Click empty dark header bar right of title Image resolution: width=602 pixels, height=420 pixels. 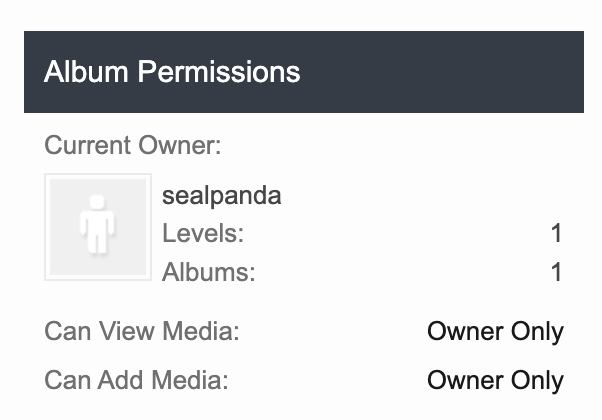442,72
